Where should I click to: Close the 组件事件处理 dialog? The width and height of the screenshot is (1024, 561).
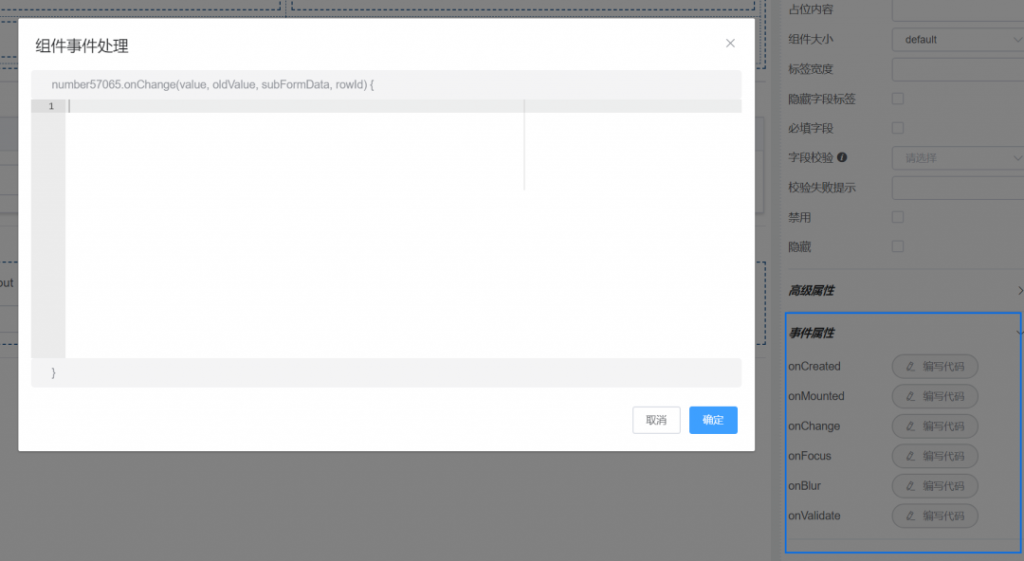(730, 43)
